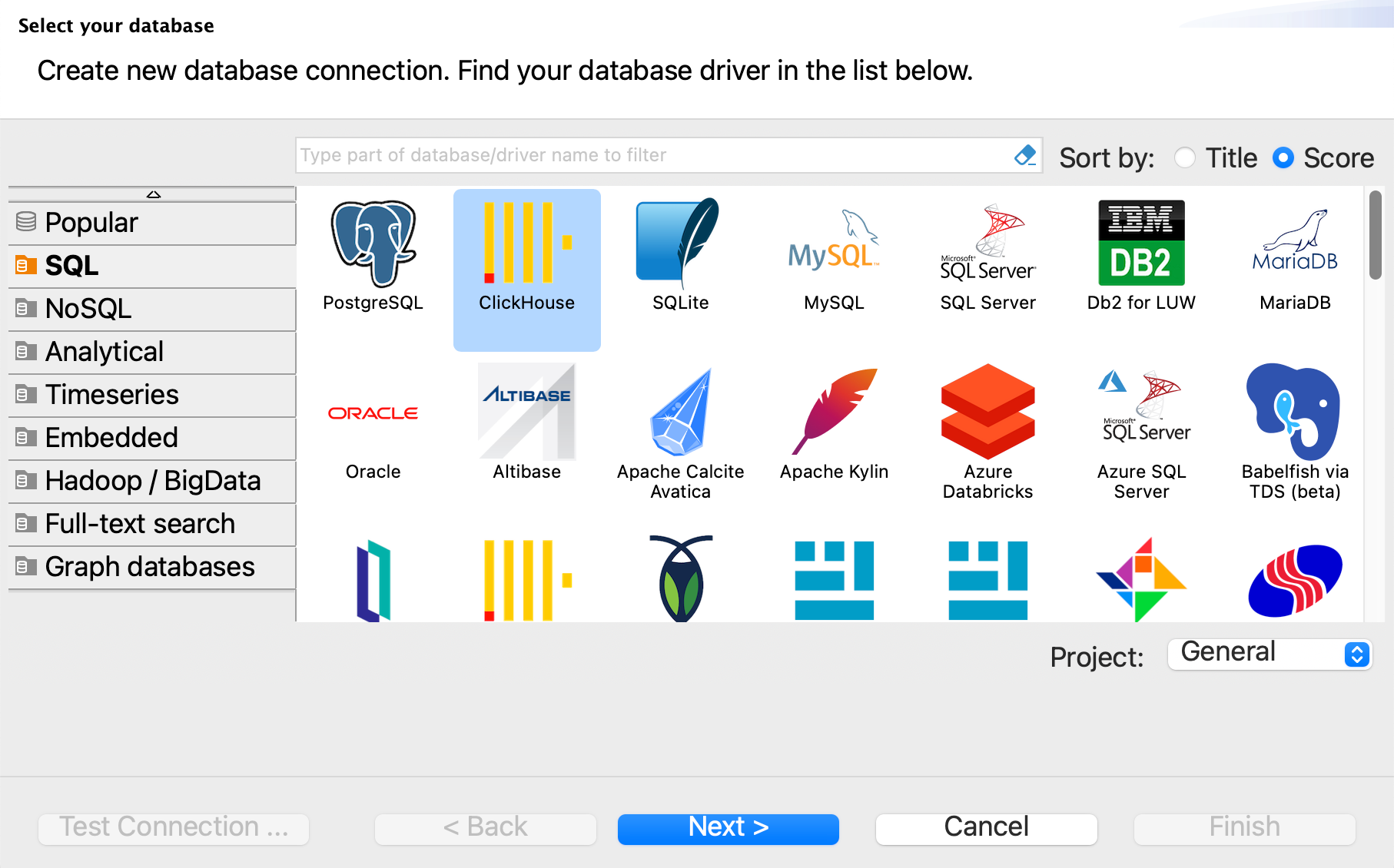Viewport: 1394px width, 868px height.
Task: Collapse the category list arrow
Action: (x=153, y=194)
